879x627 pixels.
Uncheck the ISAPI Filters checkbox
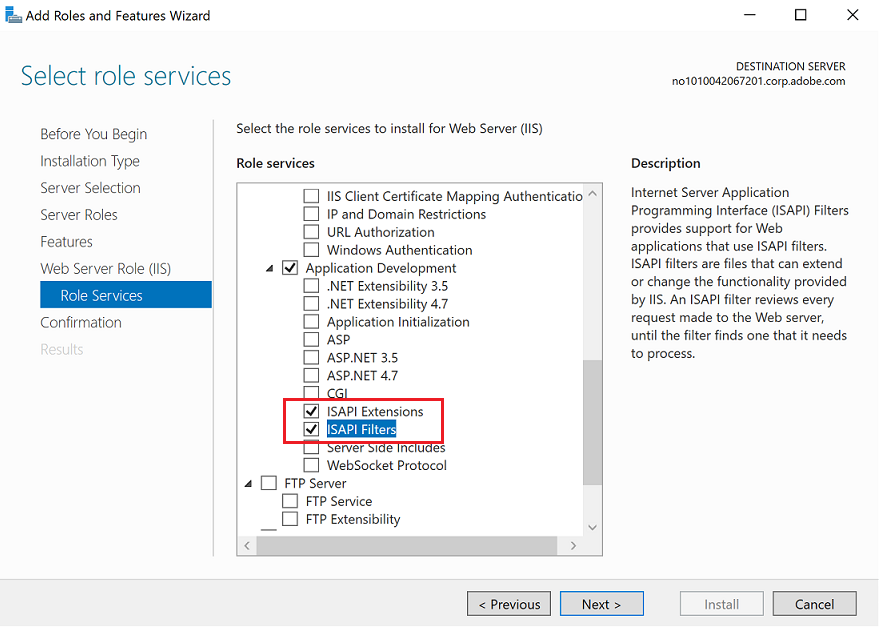312,430
